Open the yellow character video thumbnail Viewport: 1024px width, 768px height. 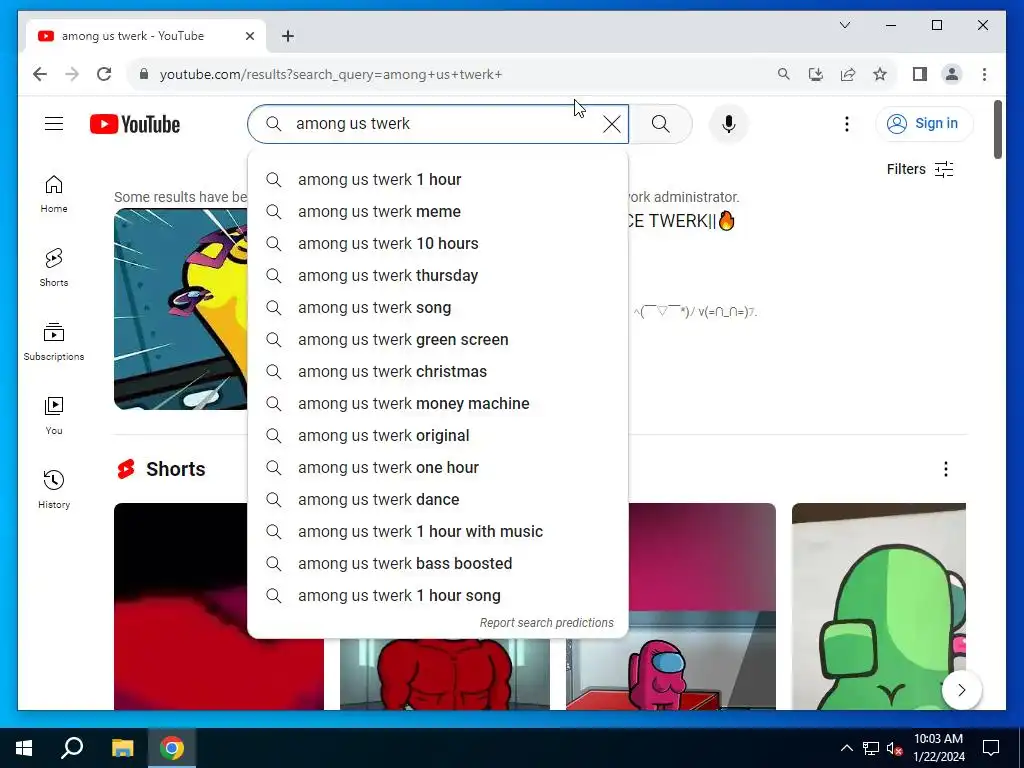point(181,309)
